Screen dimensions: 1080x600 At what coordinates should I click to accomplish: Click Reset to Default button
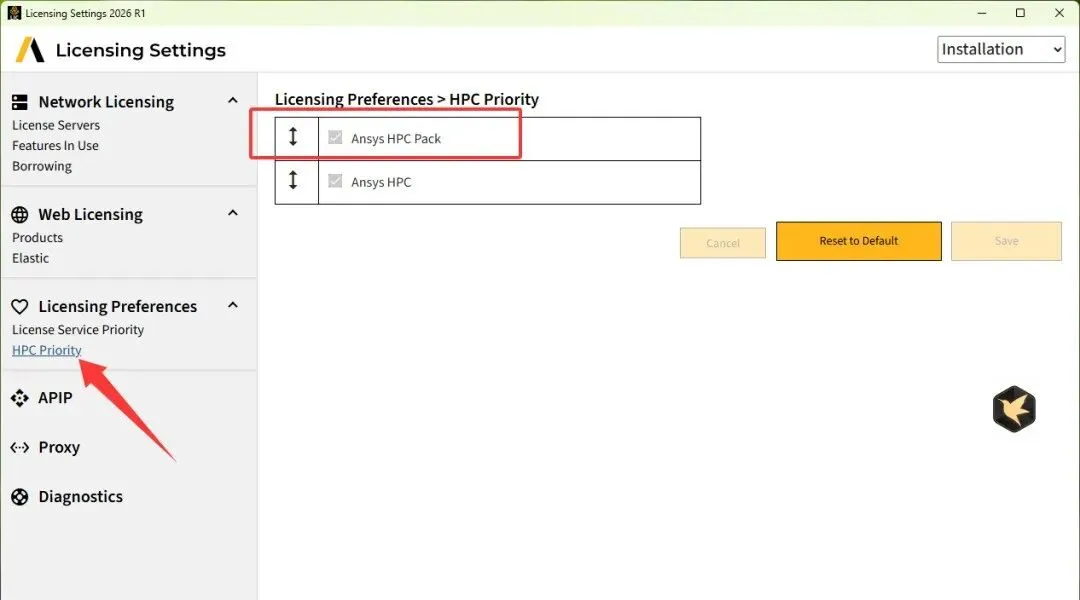pyautogui.click(x=858, y=241)
